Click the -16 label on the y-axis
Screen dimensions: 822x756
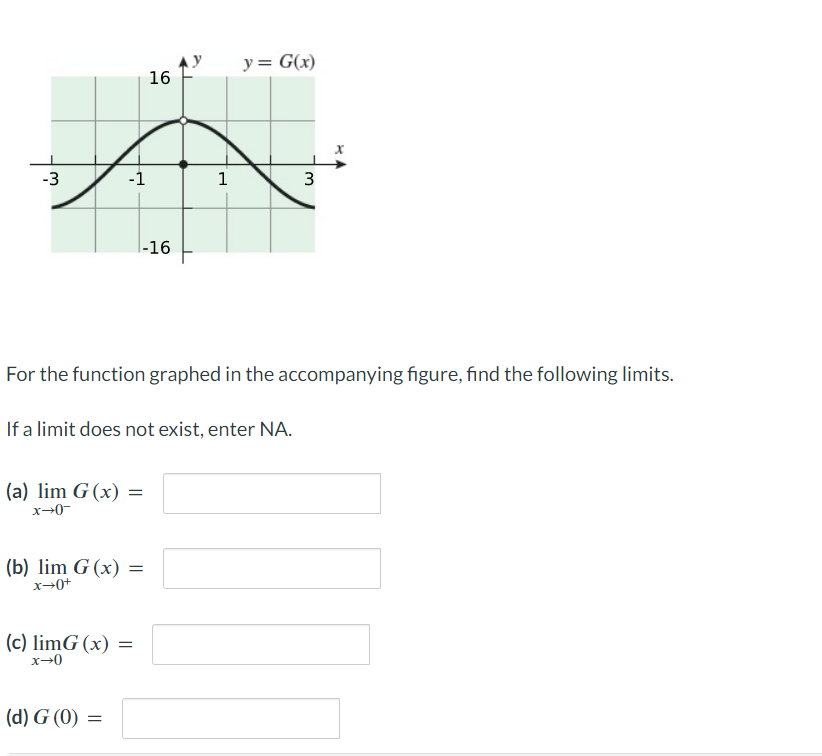point(156,248)
